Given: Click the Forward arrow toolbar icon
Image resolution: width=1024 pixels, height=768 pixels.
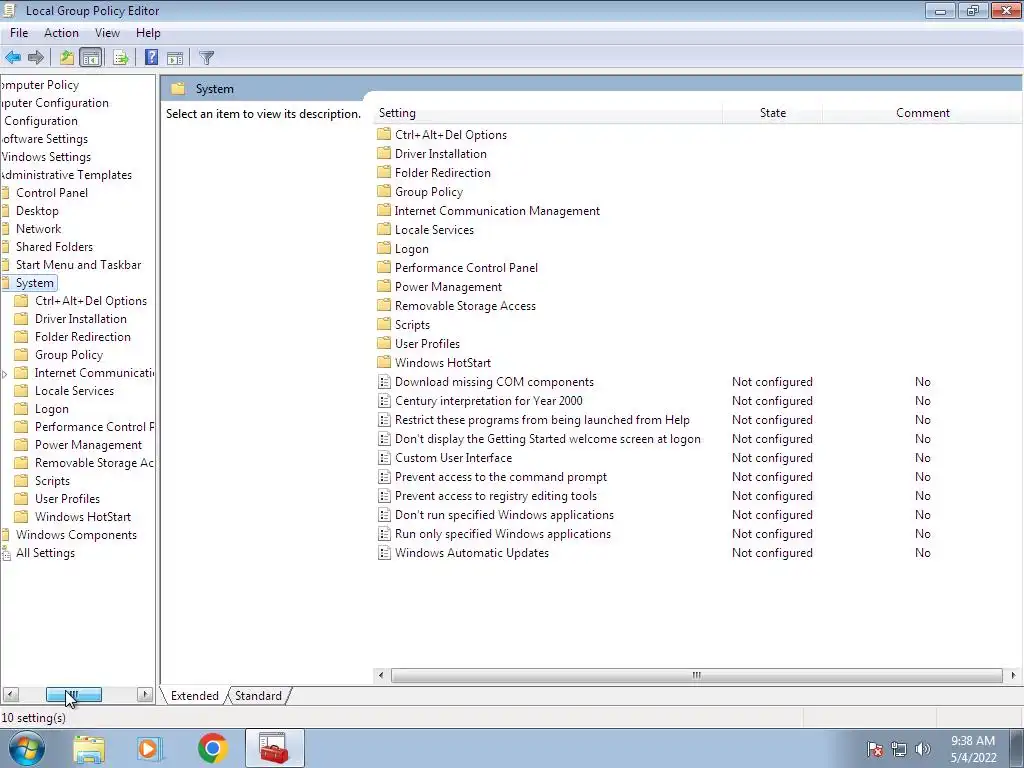Looking at the screenshot, I should 36,57.
